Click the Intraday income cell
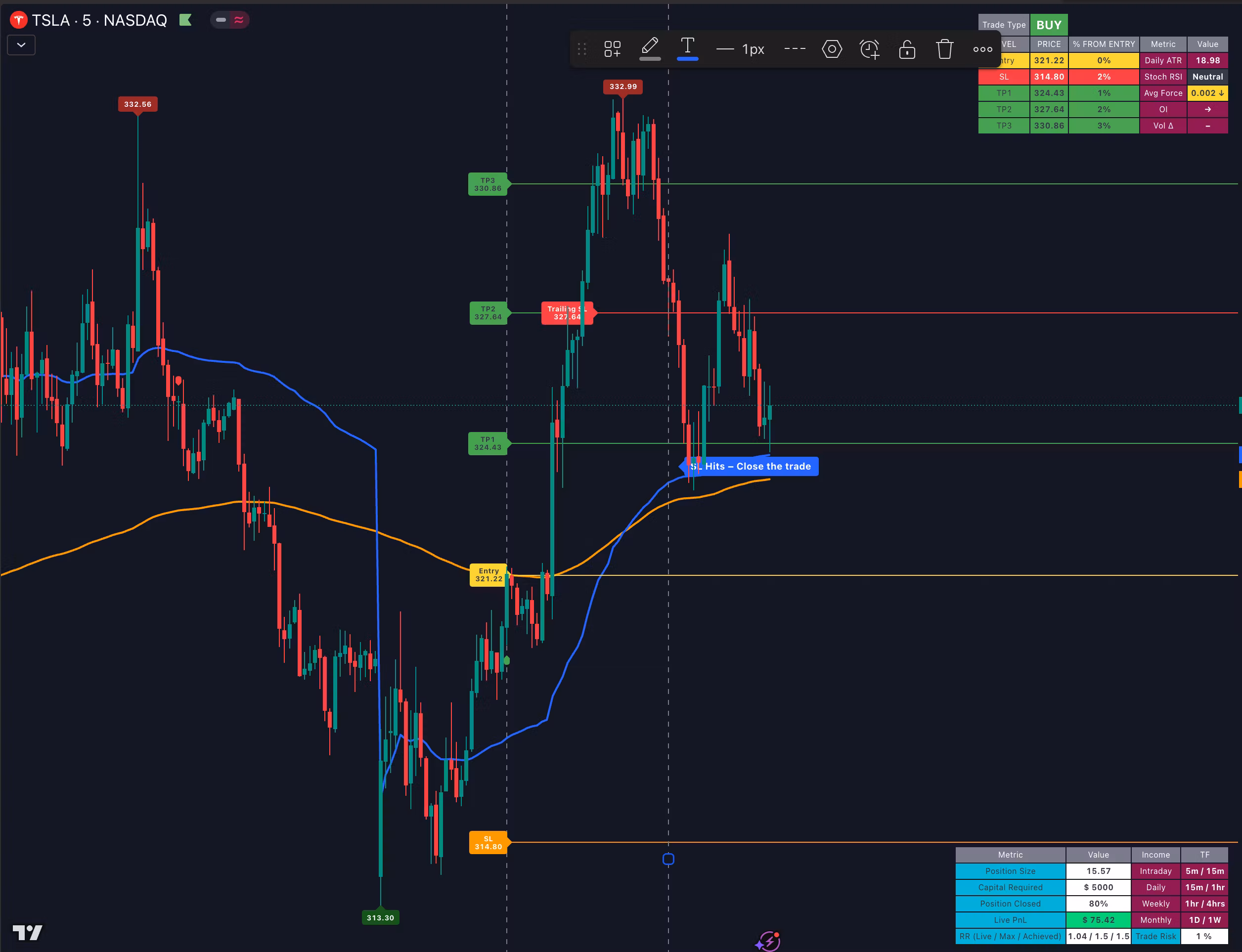Screen dimensions: 1242x952 click(x=1156, y=871)
